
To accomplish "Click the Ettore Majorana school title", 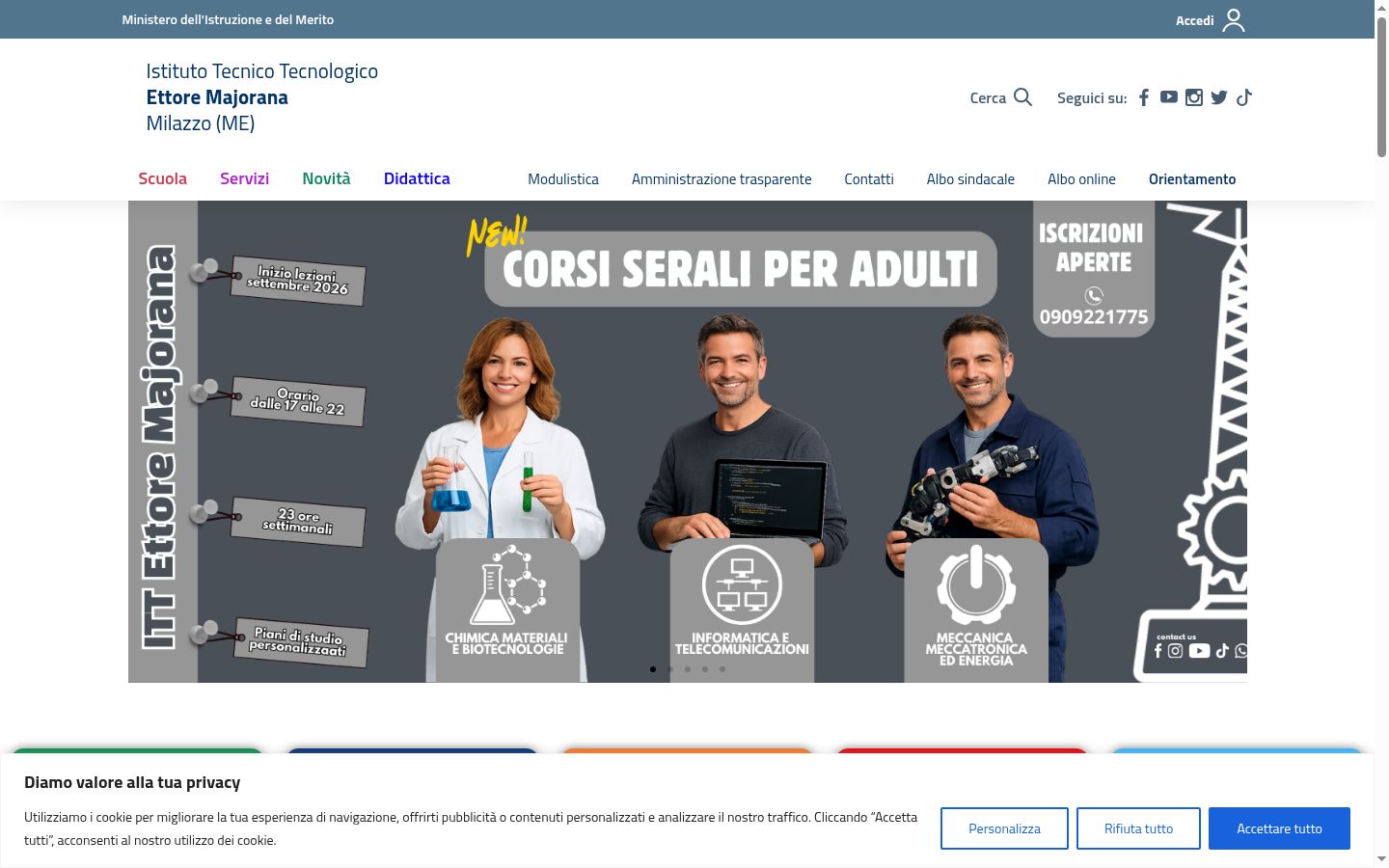I will click(x=217, y=97).
